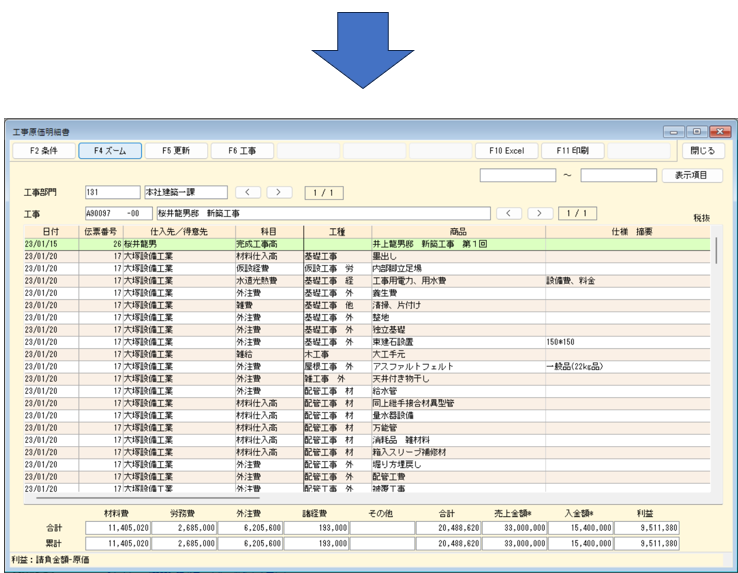Select the 清掃、片付け row

click(367, 305)
